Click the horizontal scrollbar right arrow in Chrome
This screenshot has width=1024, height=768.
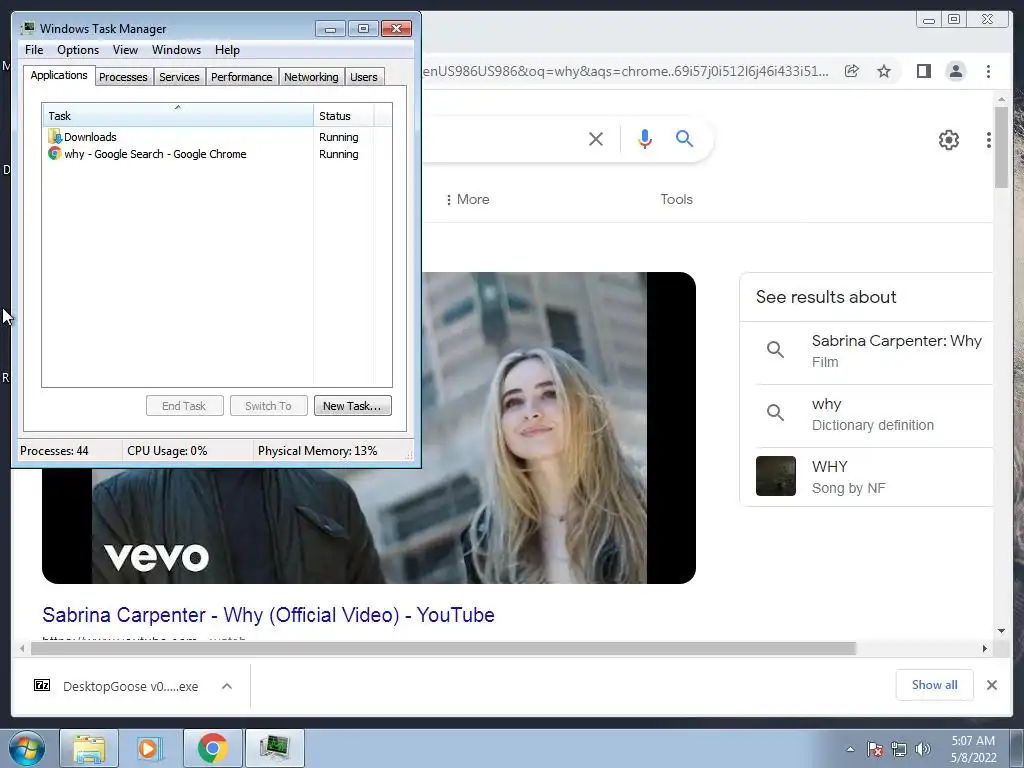point(985,648)
